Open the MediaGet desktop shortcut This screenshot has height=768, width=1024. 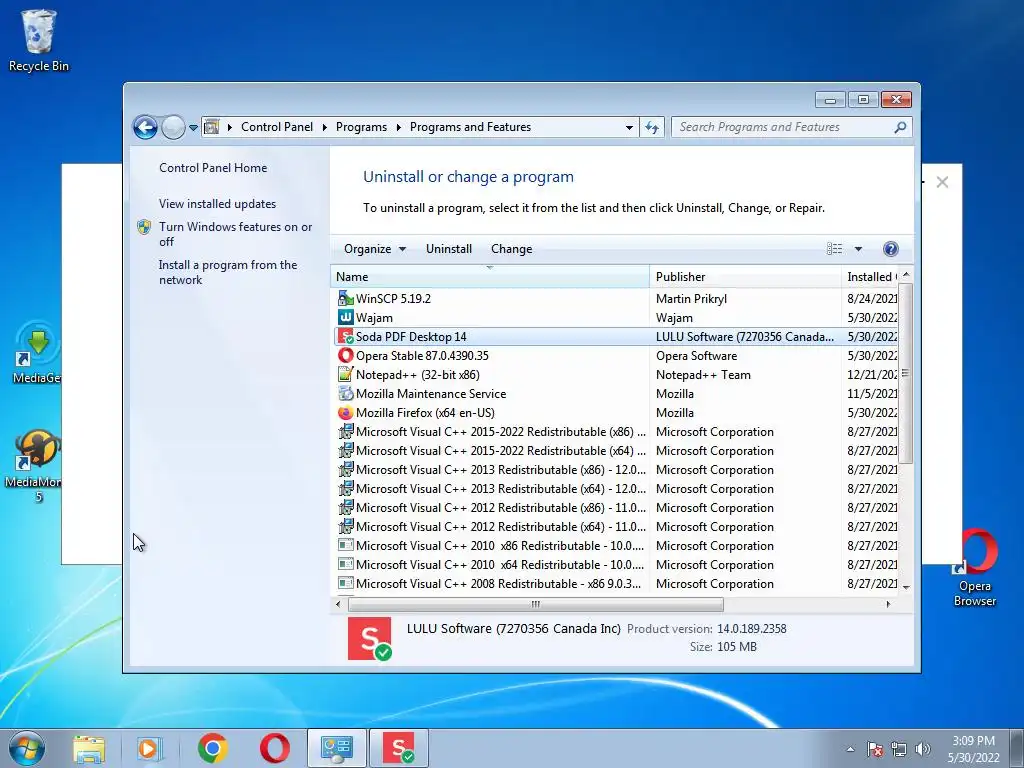tap(37, 353)
